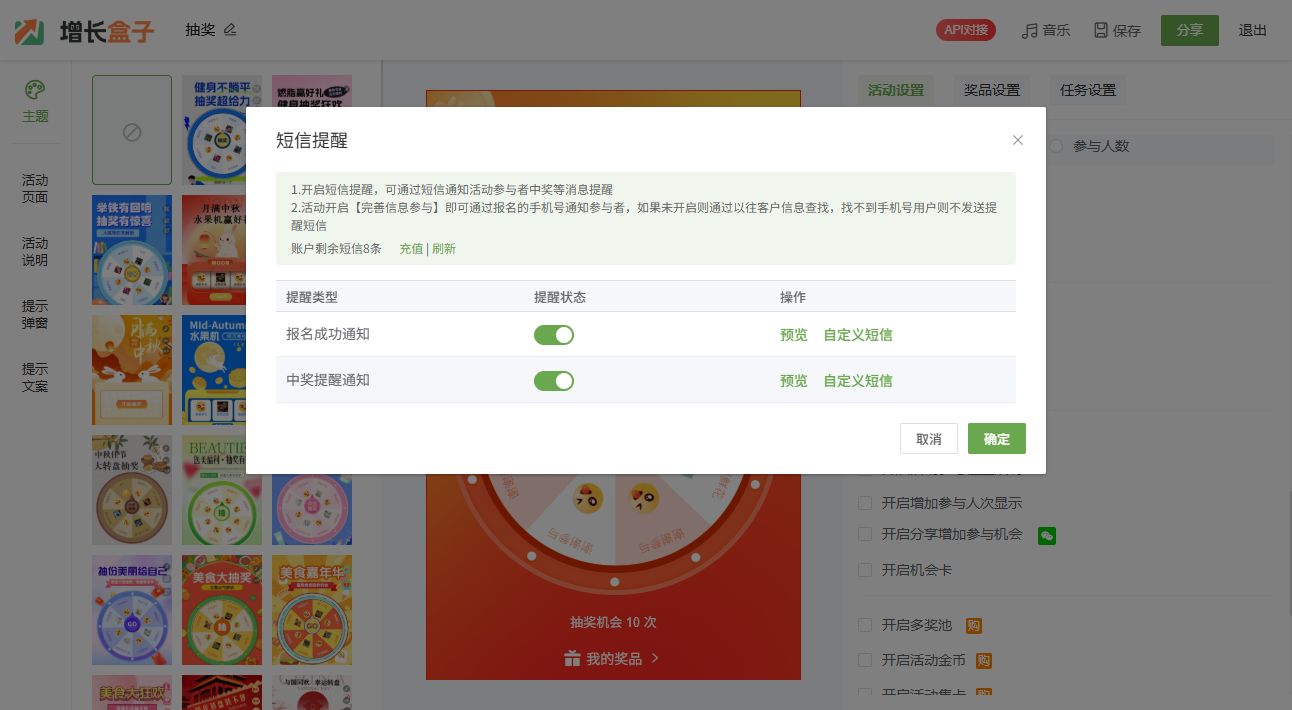Click the 账户剩余短信8条 text
This screenshot has height=710, width=1292.
[336, 248]
